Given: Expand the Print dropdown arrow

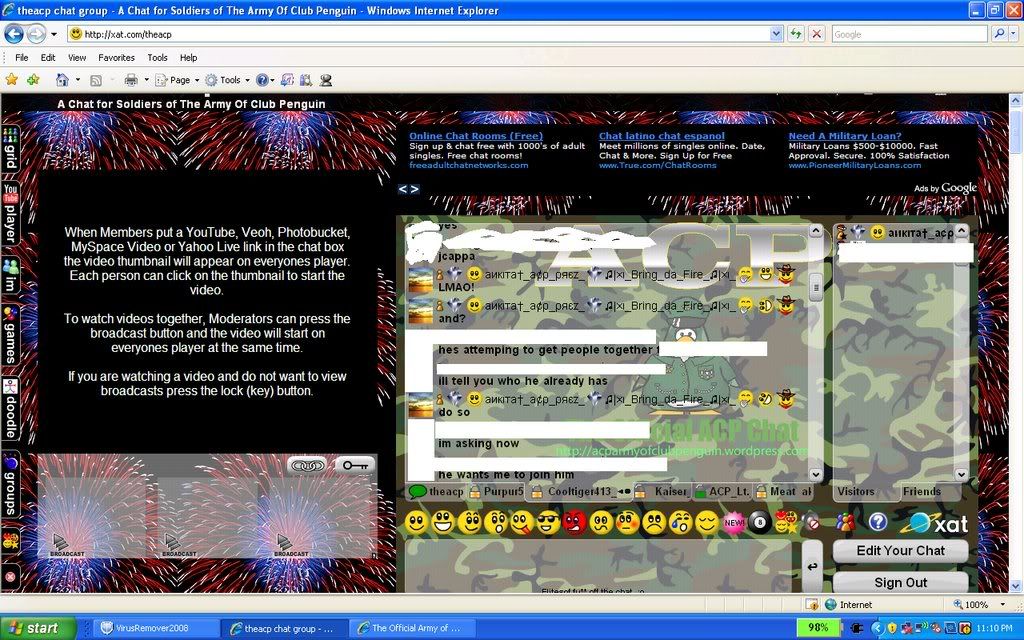Looking at the screenshot, I should [x=146, y=80].
